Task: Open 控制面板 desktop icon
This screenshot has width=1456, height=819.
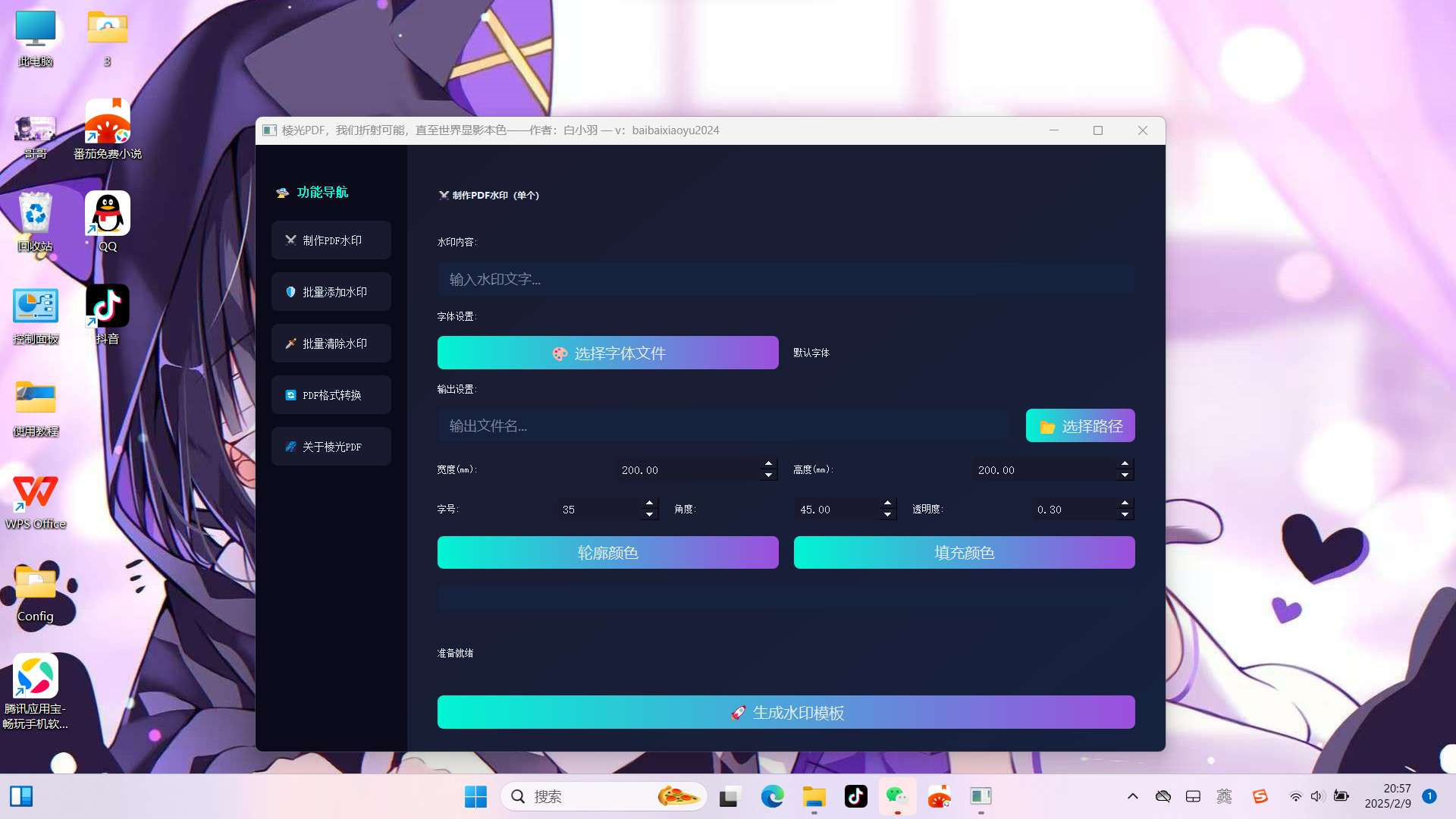Action: [x=35, y=316]
